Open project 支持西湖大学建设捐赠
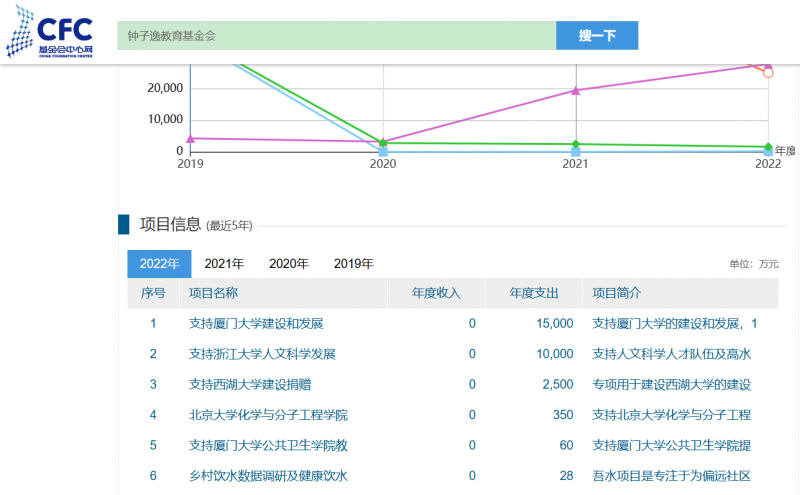 point(250,384)
